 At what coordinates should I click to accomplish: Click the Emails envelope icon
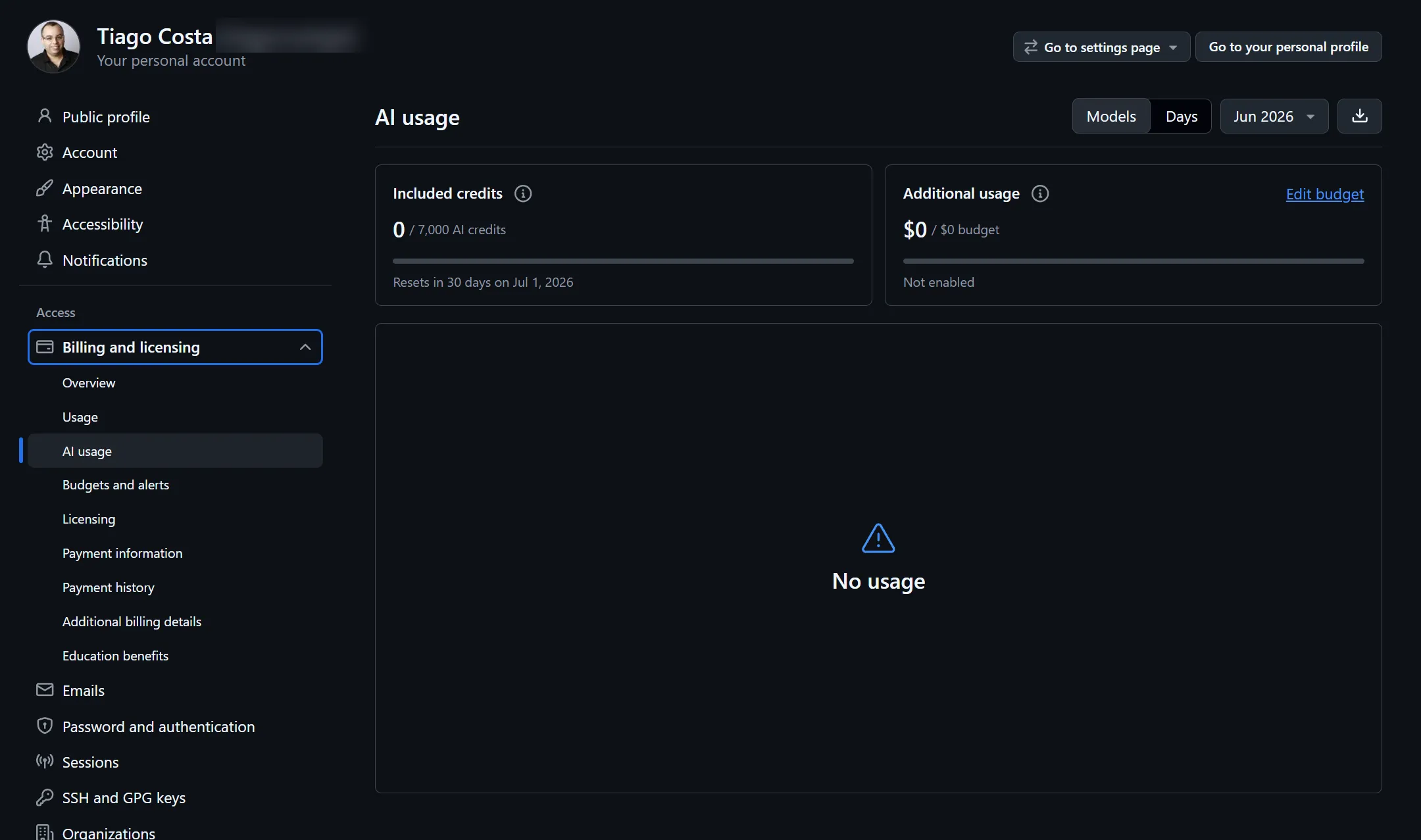[x=45, y=690]
